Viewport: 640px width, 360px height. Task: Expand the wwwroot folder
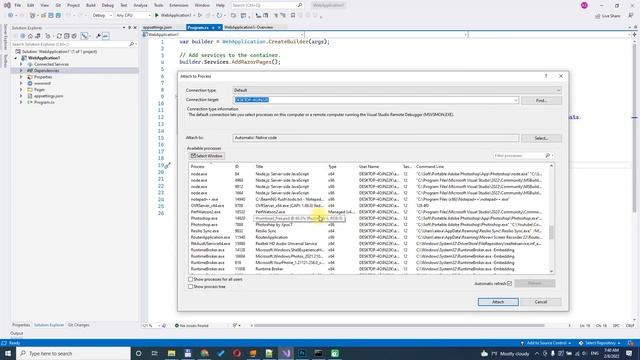21,83
